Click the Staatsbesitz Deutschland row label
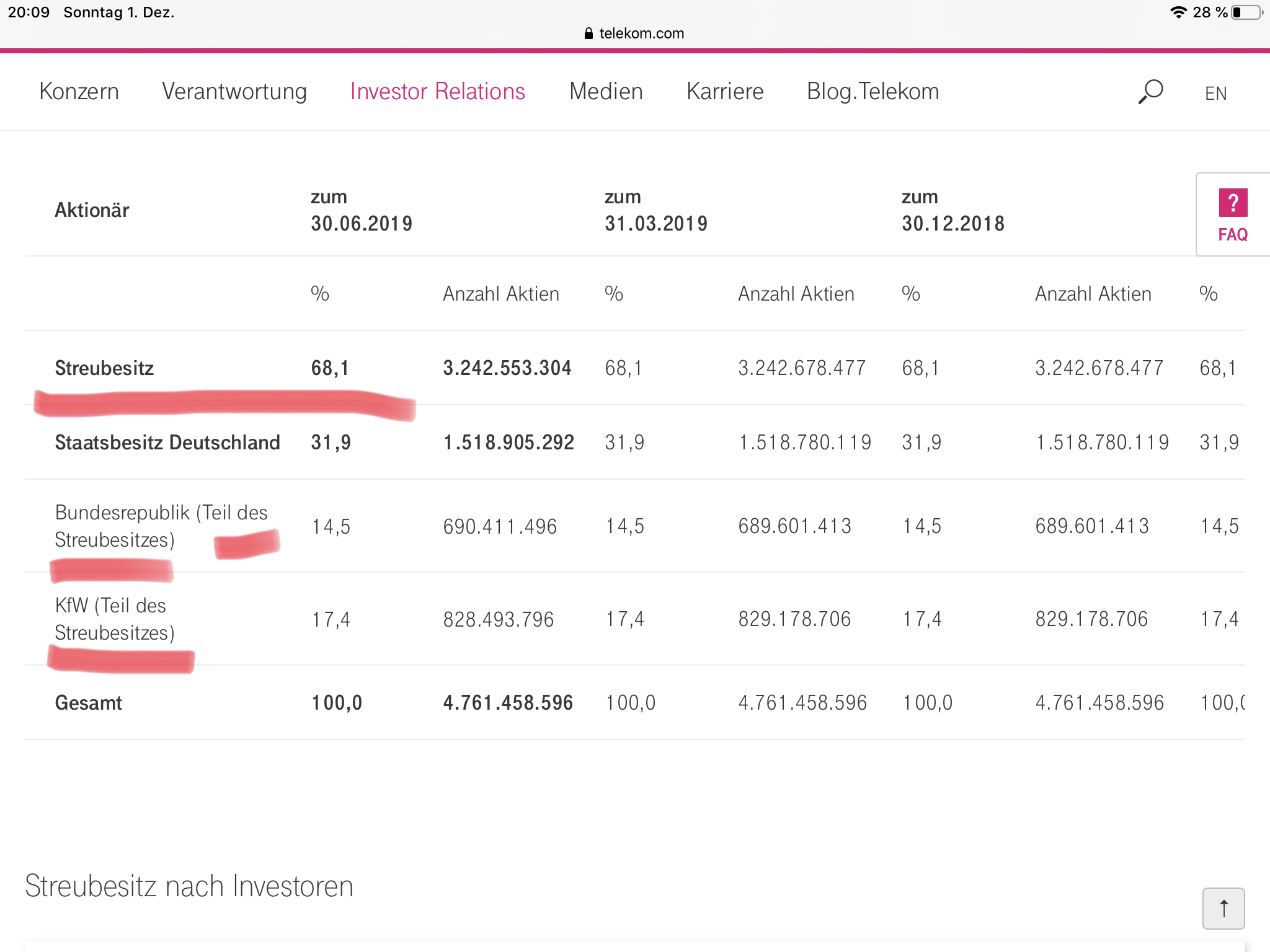The width and height of the screenshot is (1270, 952). click(x=167, y=443)
